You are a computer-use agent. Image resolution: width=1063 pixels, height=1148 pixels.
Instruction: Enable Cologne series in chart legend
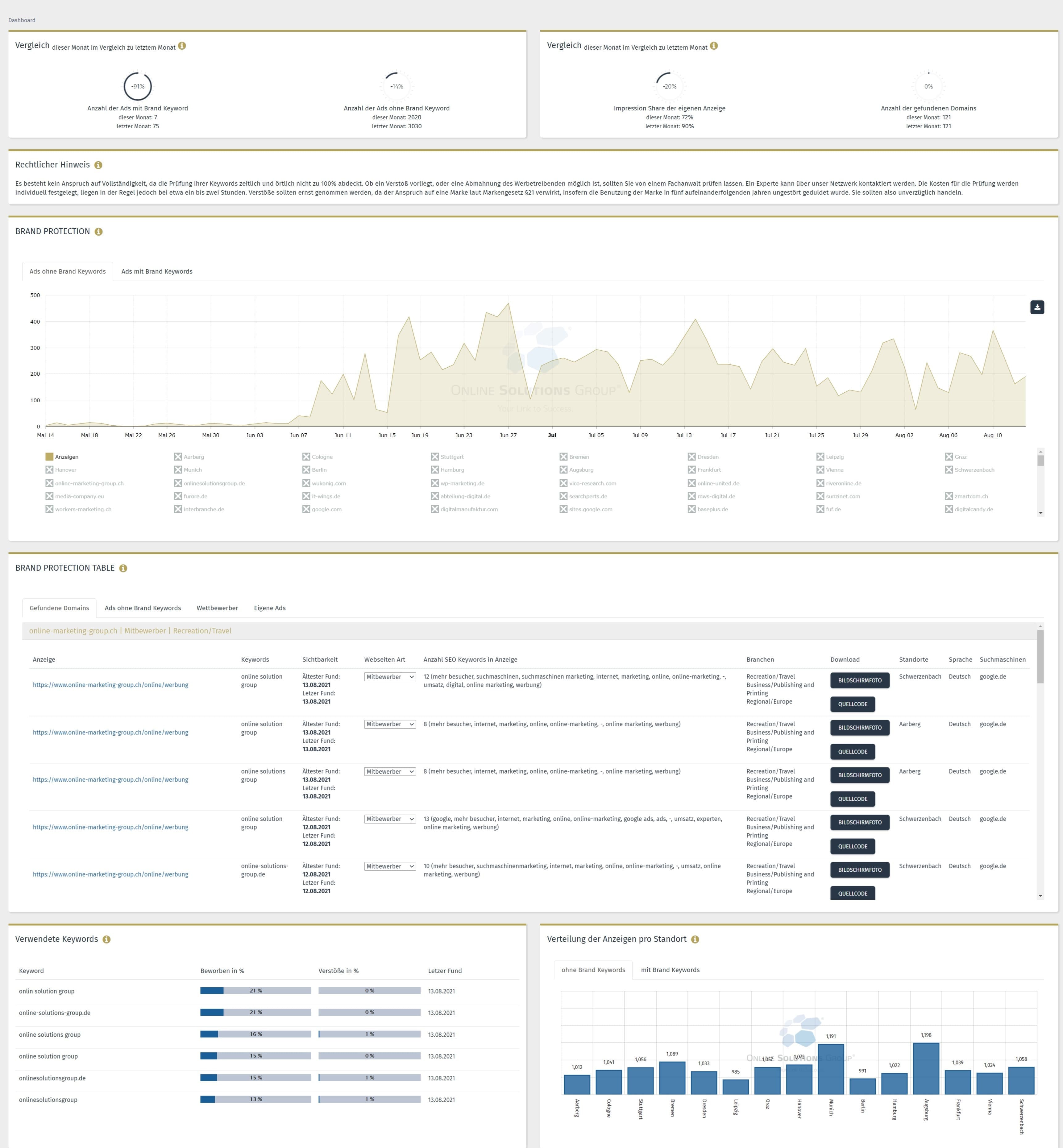[x=318, y=457]
